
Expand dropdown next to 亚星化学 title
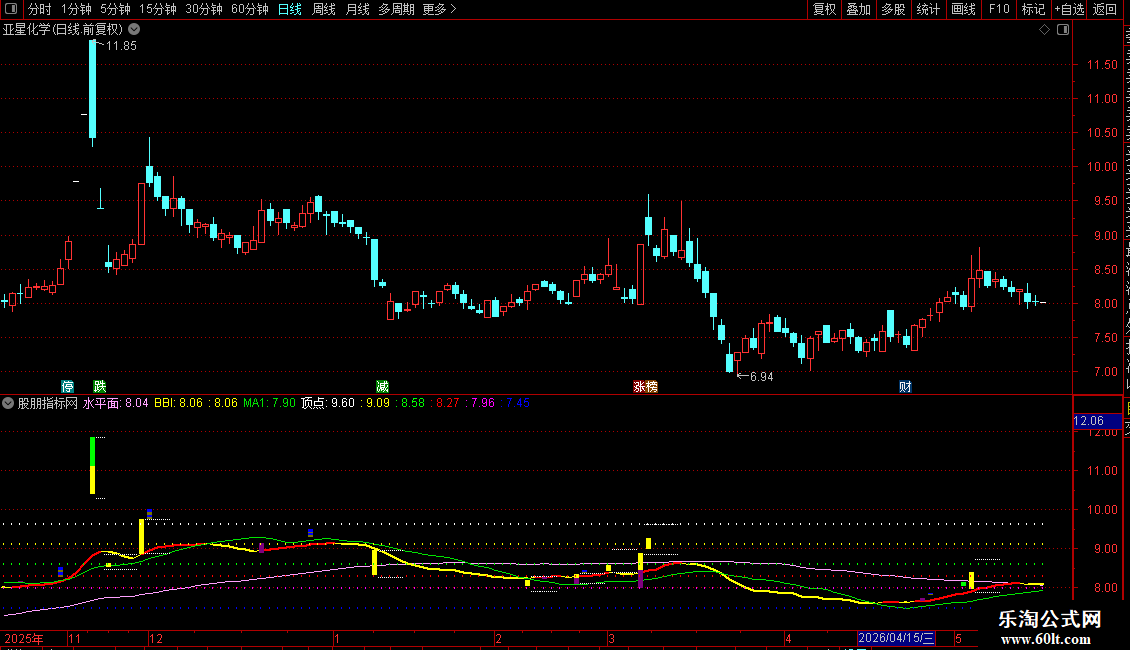coord(134,29)
